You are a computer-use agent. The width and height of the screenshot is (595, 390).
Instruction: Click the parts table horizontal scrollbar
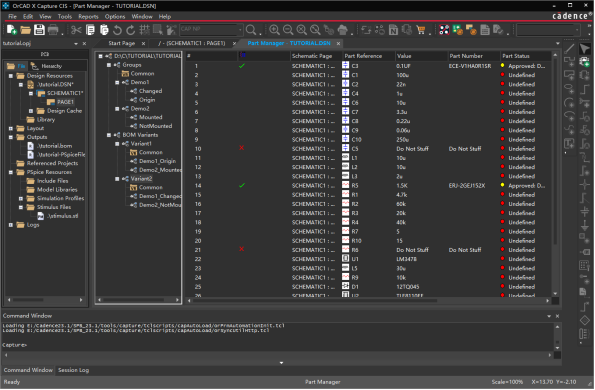(x=315, y=300)
